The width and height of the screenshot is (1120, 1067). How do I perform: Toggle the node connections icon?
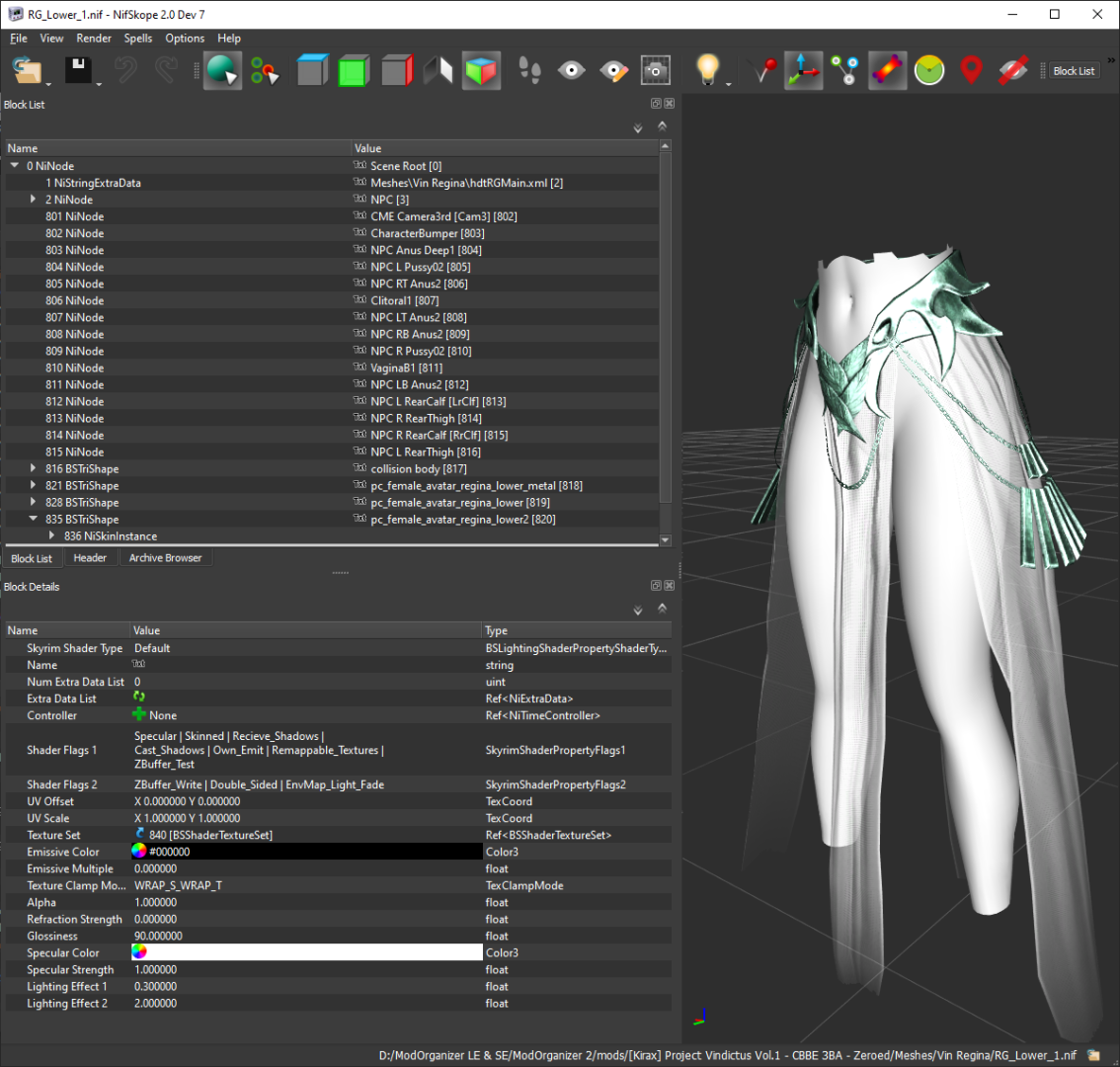(x=845, y=70)
